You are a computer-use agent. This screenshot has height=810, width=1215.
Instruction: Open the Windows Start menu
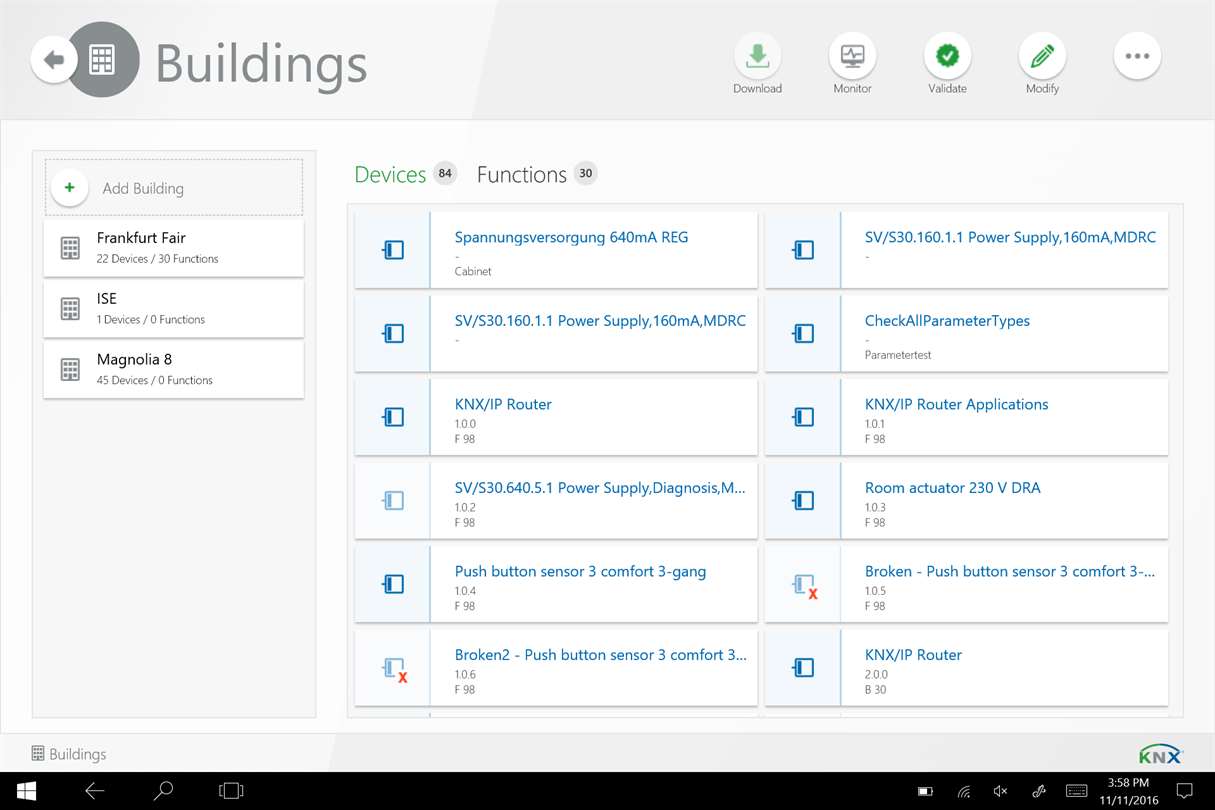point(26,791)
